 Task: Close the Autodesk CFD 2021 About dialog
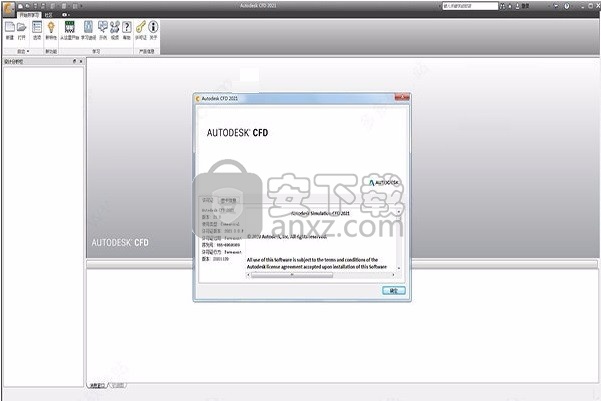pos(402,98)
